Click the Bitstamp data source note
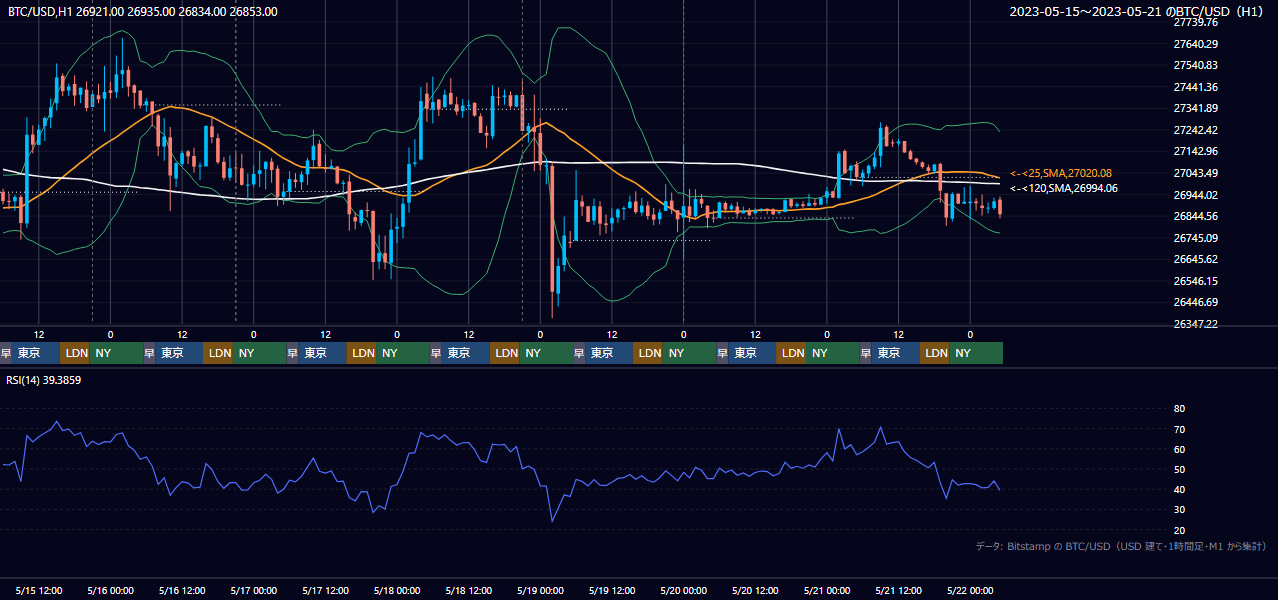 tap(1121, 546)
